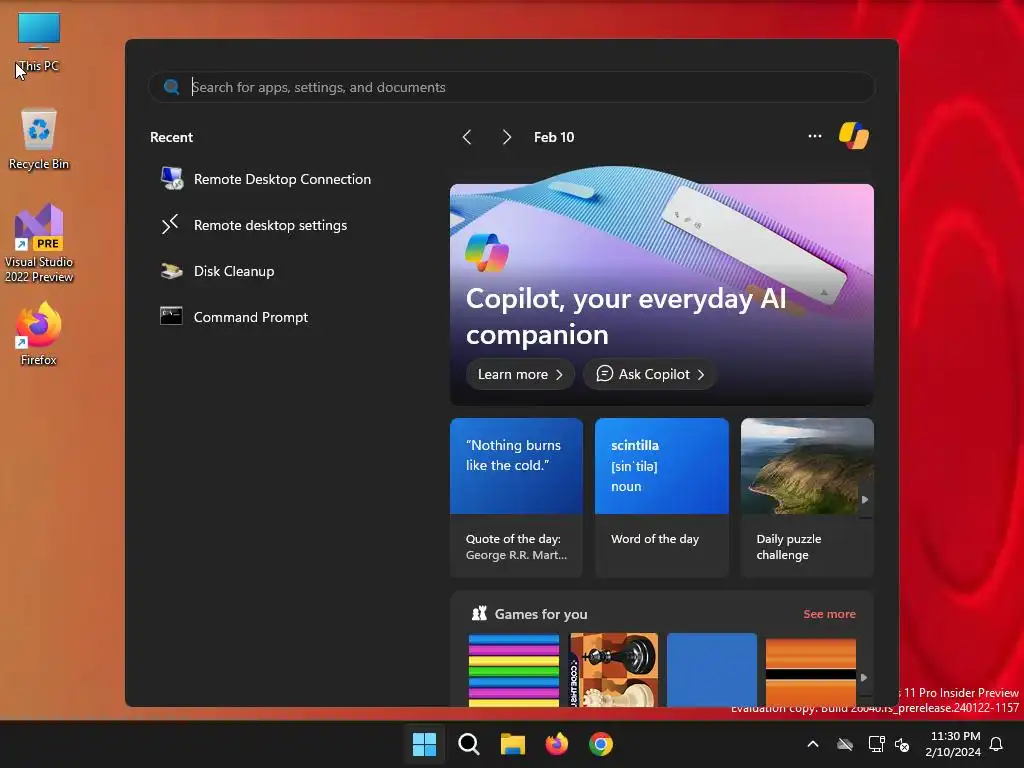Open the colorful Bing rewards icon
This screenshot has width=1024, height=768.
[854, 136]
